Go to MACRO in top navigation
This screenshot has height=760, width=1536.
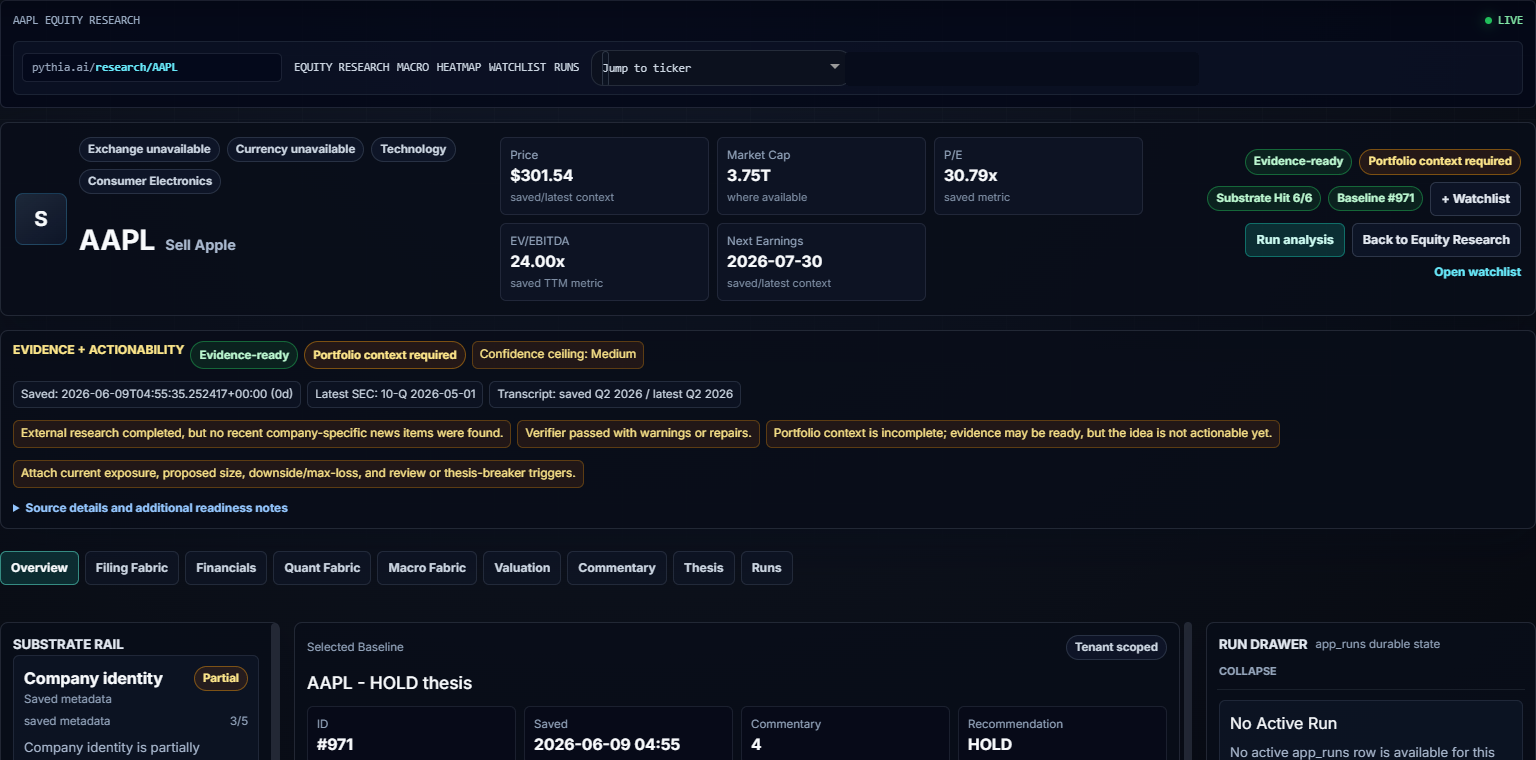(413, 68)
